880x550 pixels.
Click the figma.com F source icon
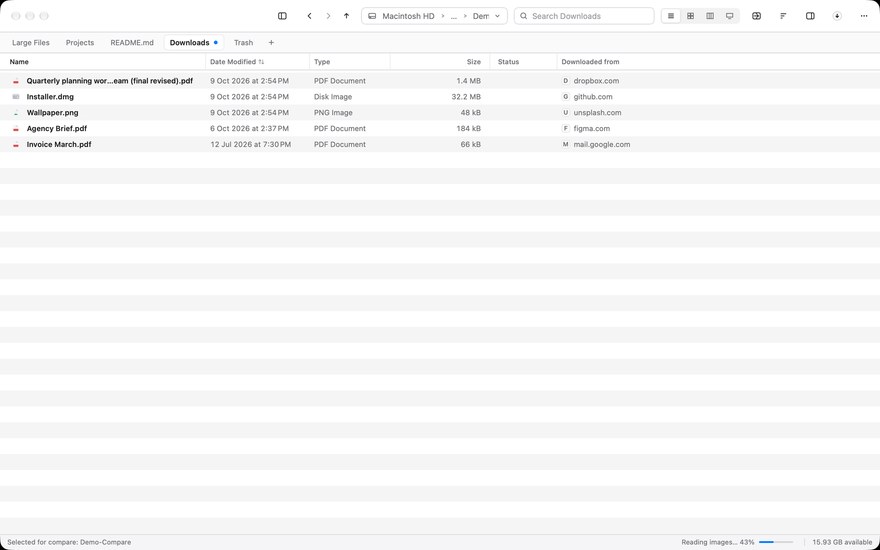pyautogui.click(x=566, y=129)
